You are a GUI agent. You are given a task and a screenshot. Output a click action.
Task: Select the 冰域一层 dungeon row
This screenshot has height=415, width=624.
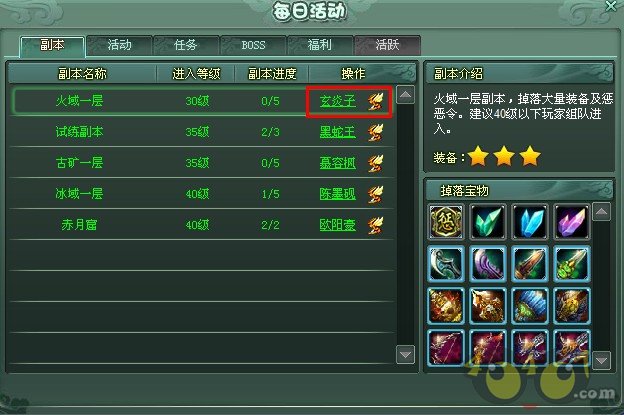tap(201, 194)
